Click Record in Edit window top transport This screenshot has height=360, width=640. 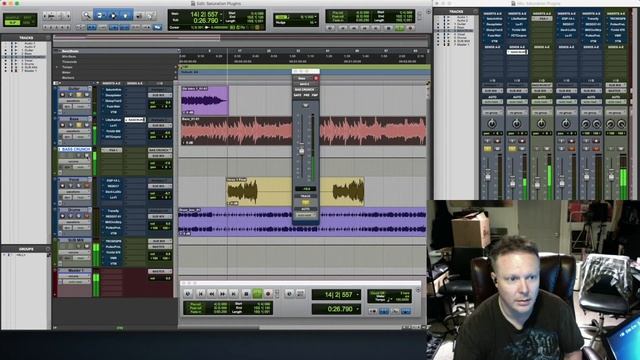[410, 28]
